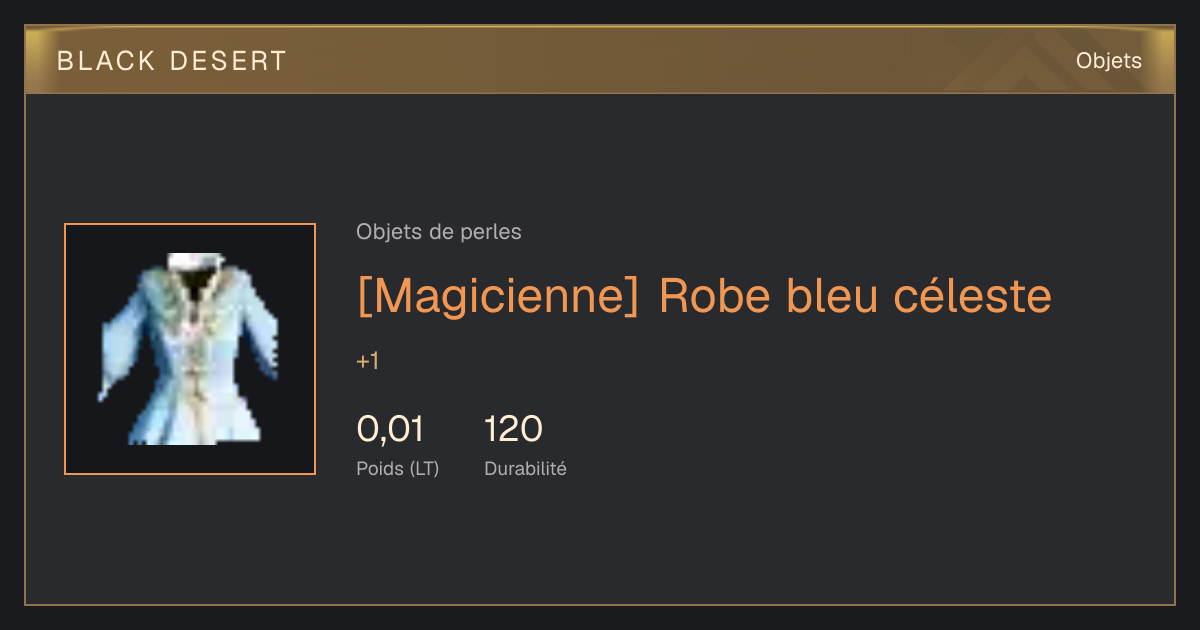This screenshot has width=1200, height=630.
Task: Select the orange-framed item thumbnail box
Action: coord(190,349)
